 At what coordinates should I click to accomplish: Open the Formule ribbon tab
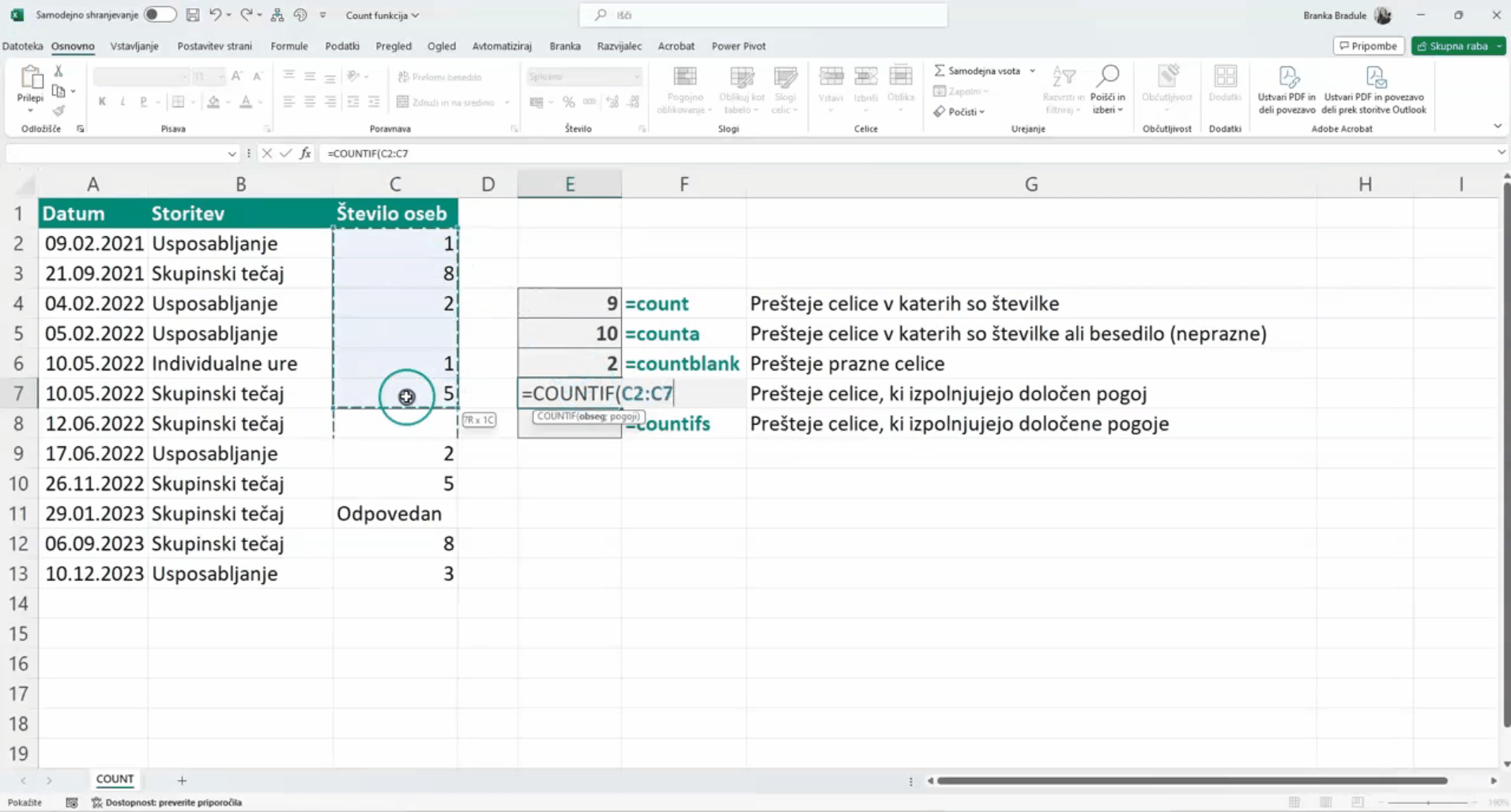(x=289, y=46)
